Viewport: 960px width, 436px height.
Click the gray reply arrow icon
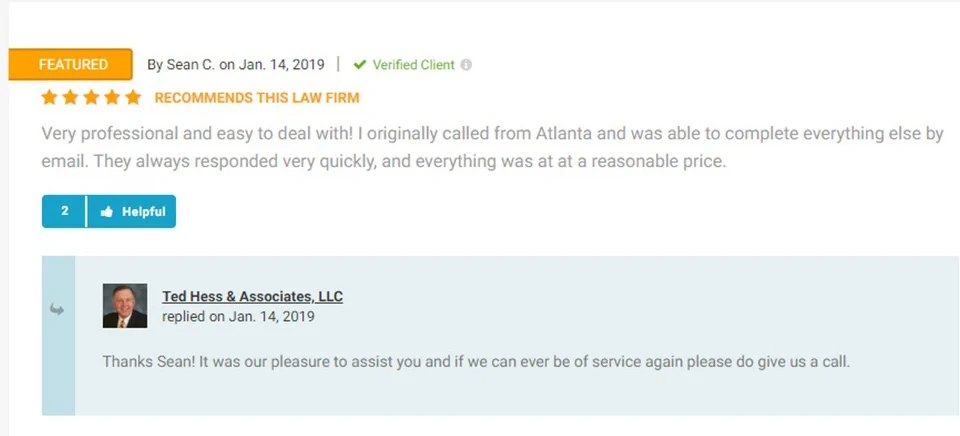[x=57, y=310]
